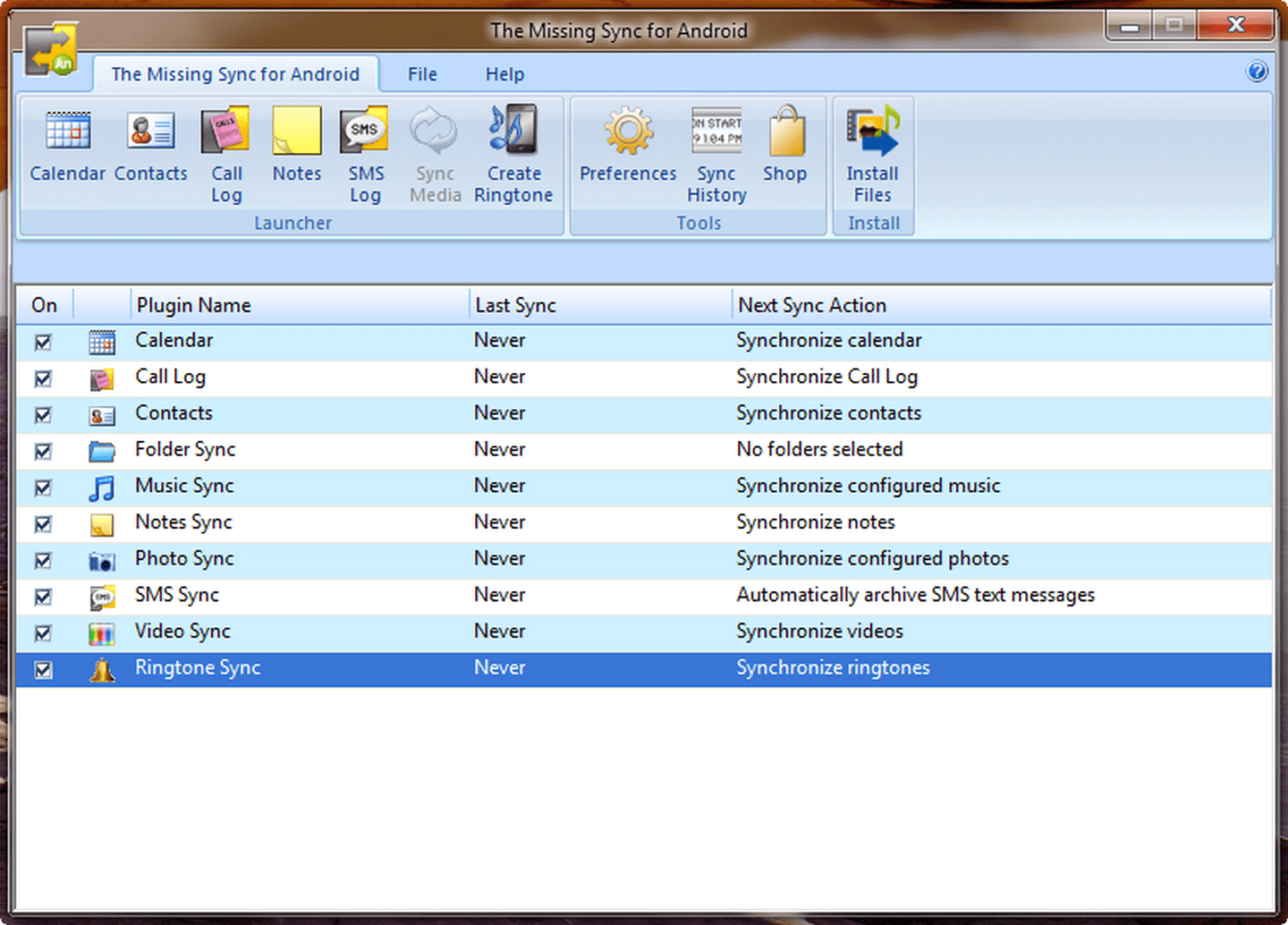This screenshot has height=925, width=1288.
Task: Open the Calendar launcher icon
Action: [x=68, y=132]
